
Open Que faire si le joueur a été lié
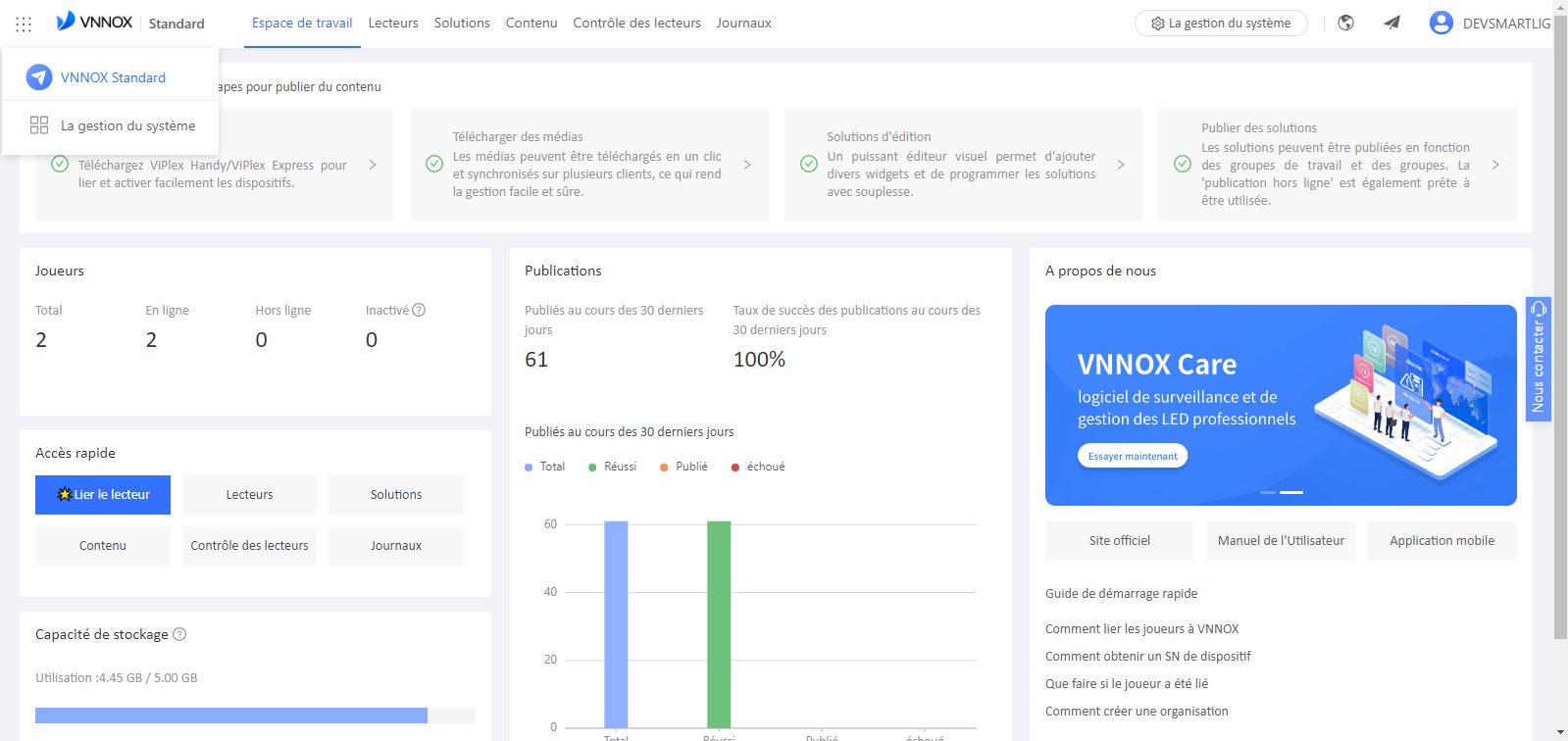tap(1127, 684)
